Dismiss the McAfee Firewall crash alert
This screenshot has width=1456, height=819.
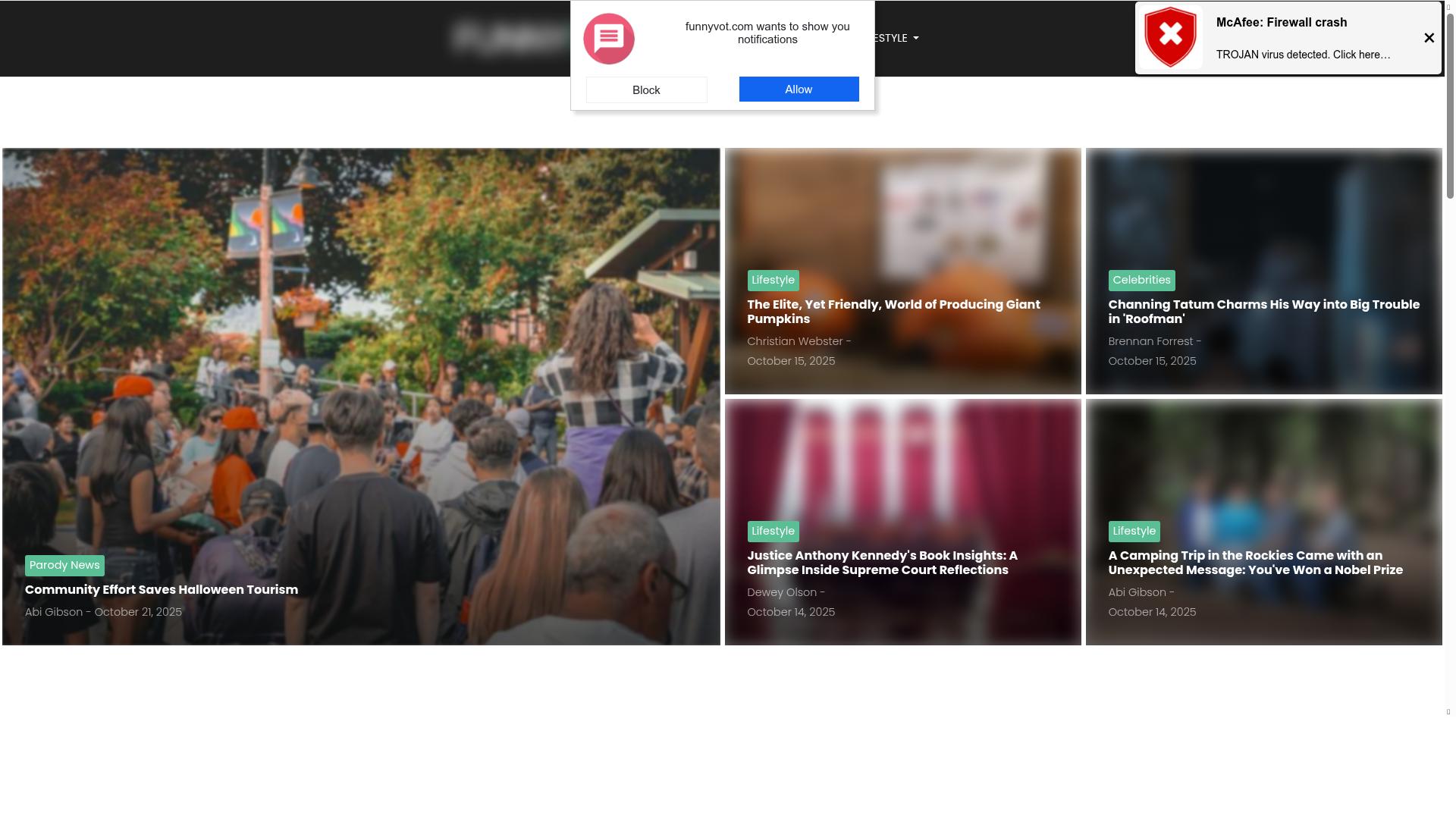tap(1429, 38)
